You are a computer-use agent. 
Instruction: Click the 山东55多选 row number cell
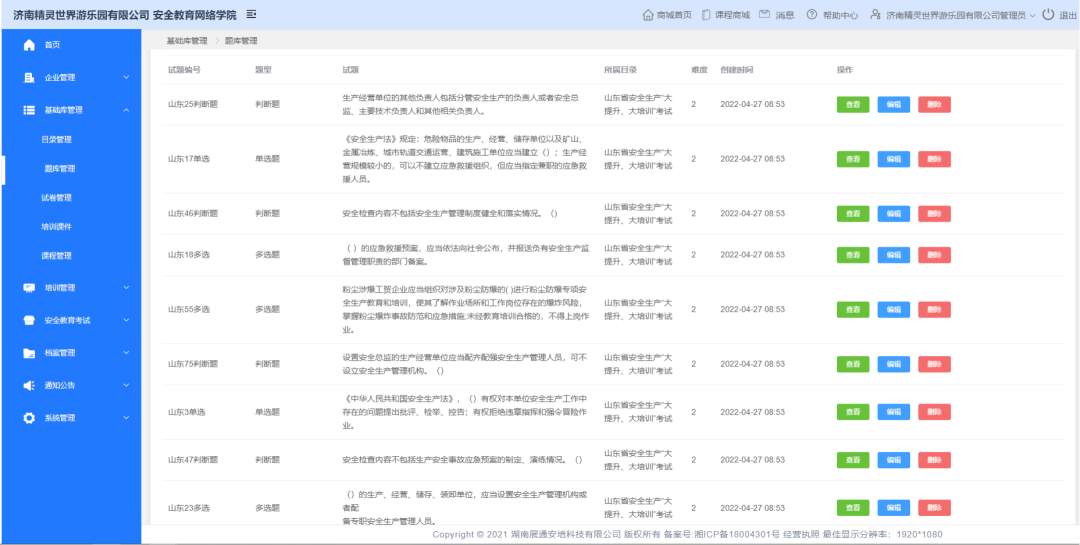pos(189,309)
